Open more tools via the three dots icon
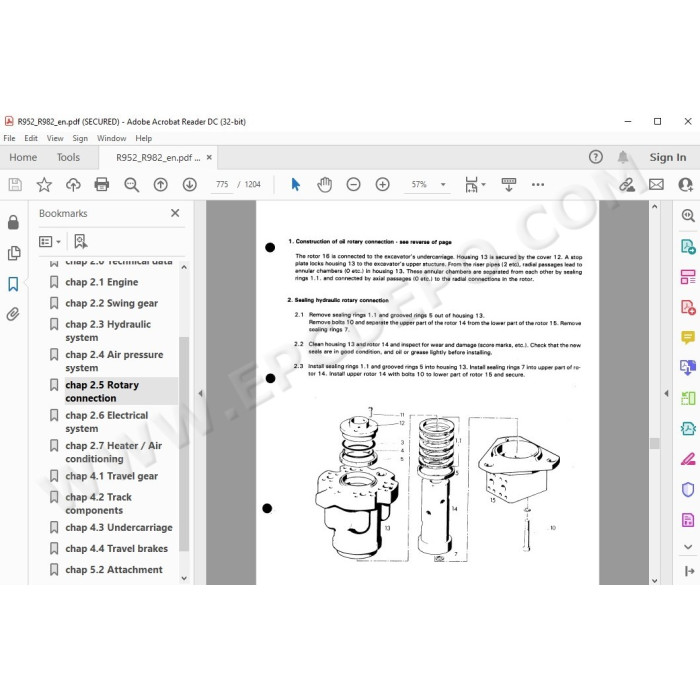The width and height of the screenshot is (700, 700). click(538, 184)
